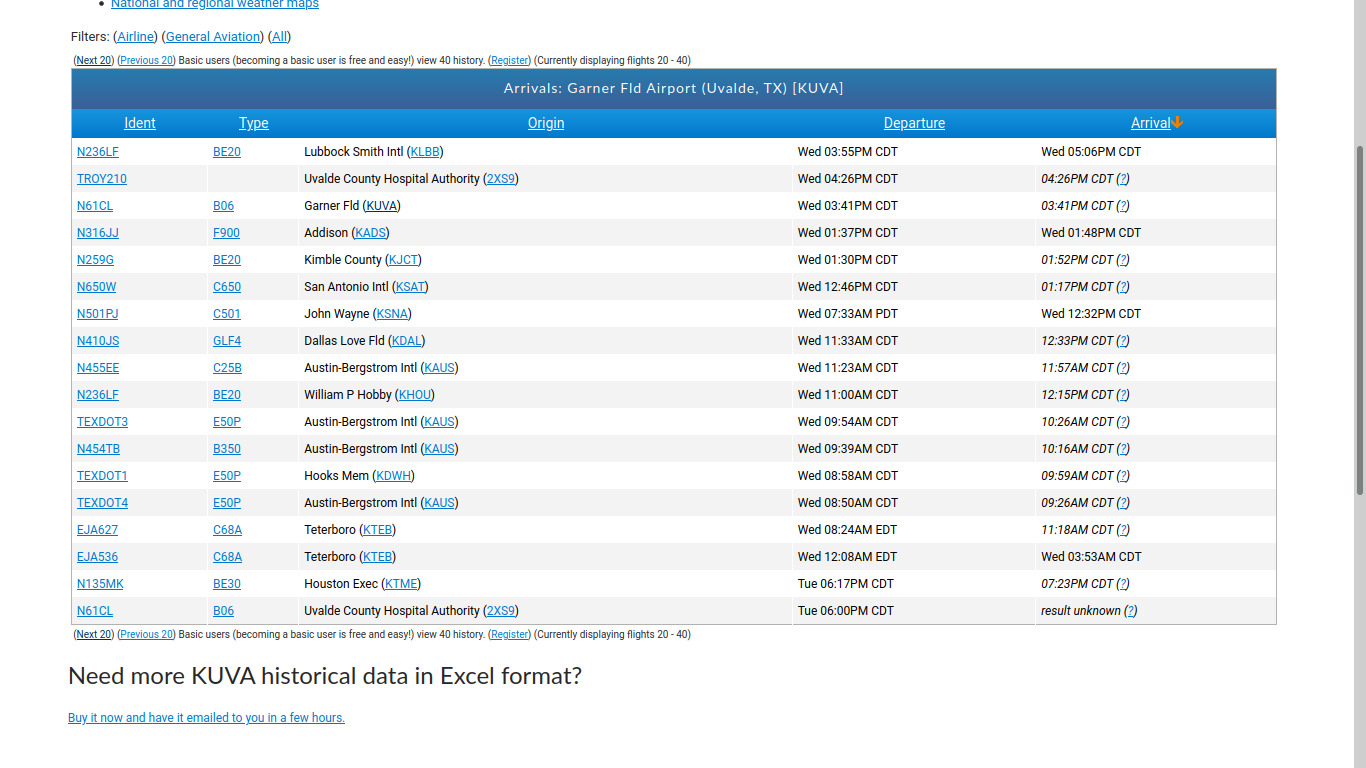Open aircraft type F900
Image resolution: width=1366 pixels, height=768 pixels.
[x=226, y=233]
